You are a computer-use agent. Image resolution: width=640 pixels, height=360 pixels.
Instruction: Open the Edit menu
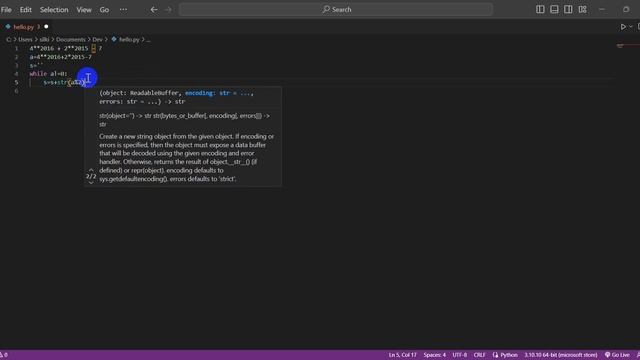point(26,9)
